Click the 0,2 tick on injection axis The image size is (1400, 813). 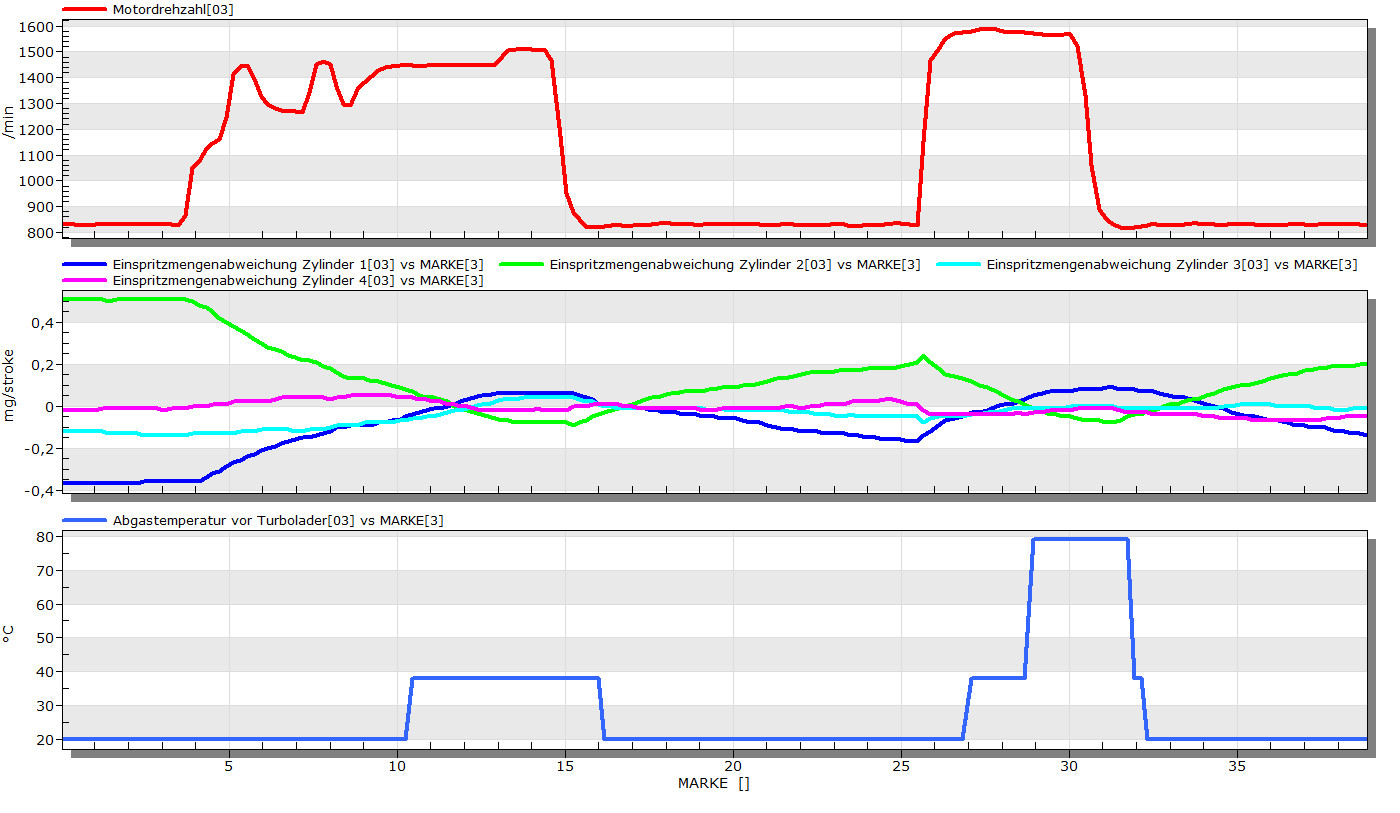coord(43,365)
